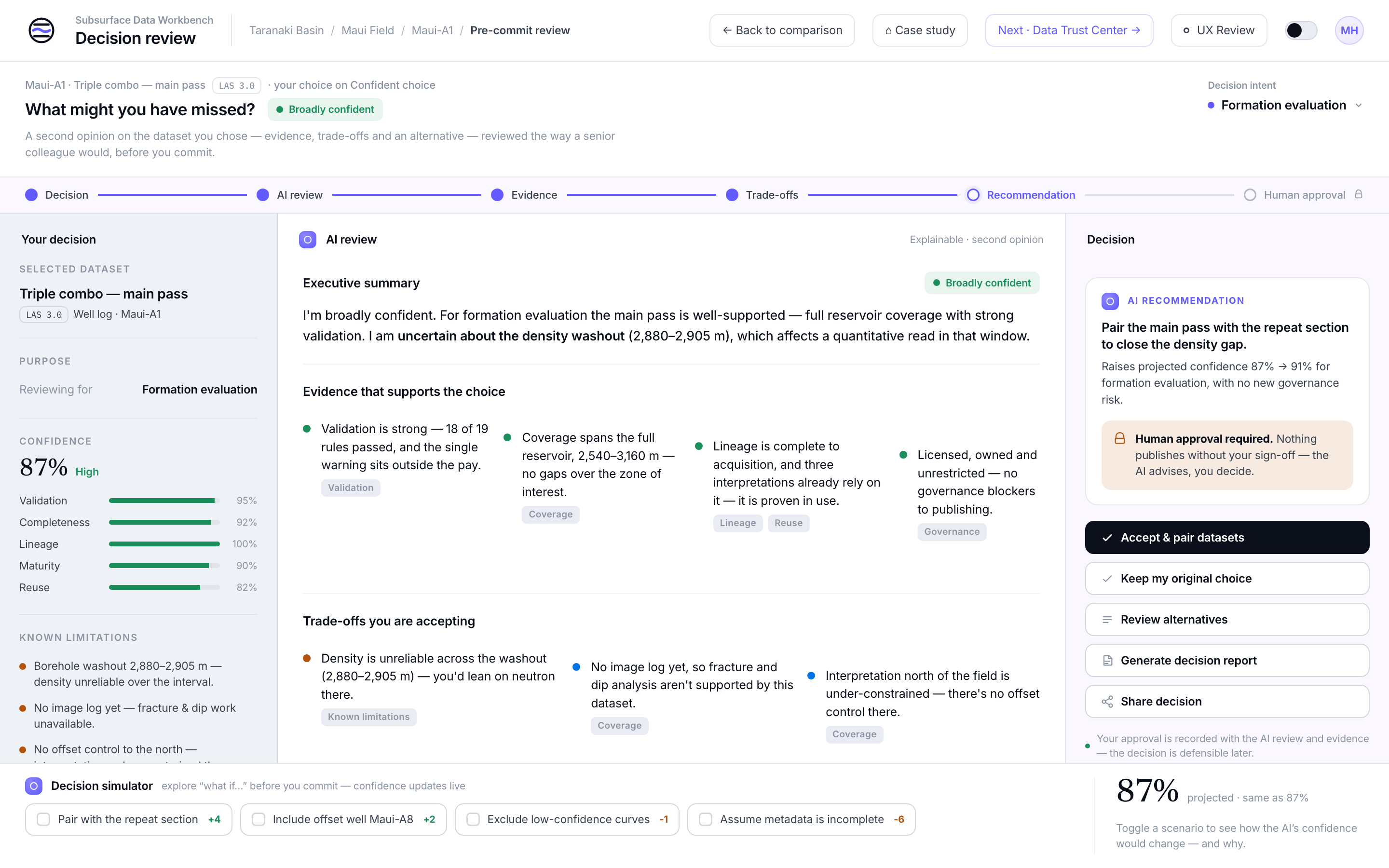Open the Formation evaluation decision intent dropdown
1389x868 pixels.
point(1284,105)
